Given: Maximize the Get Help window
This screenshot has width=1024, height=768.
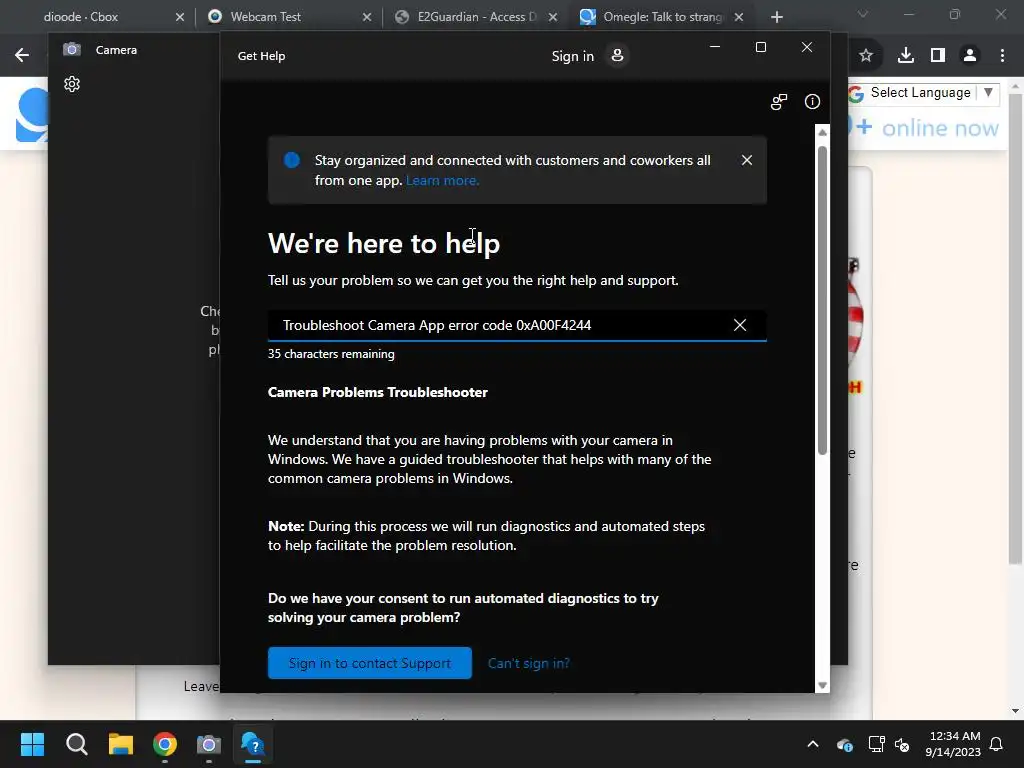Looking at the screenshot, I should coord(761,47).
